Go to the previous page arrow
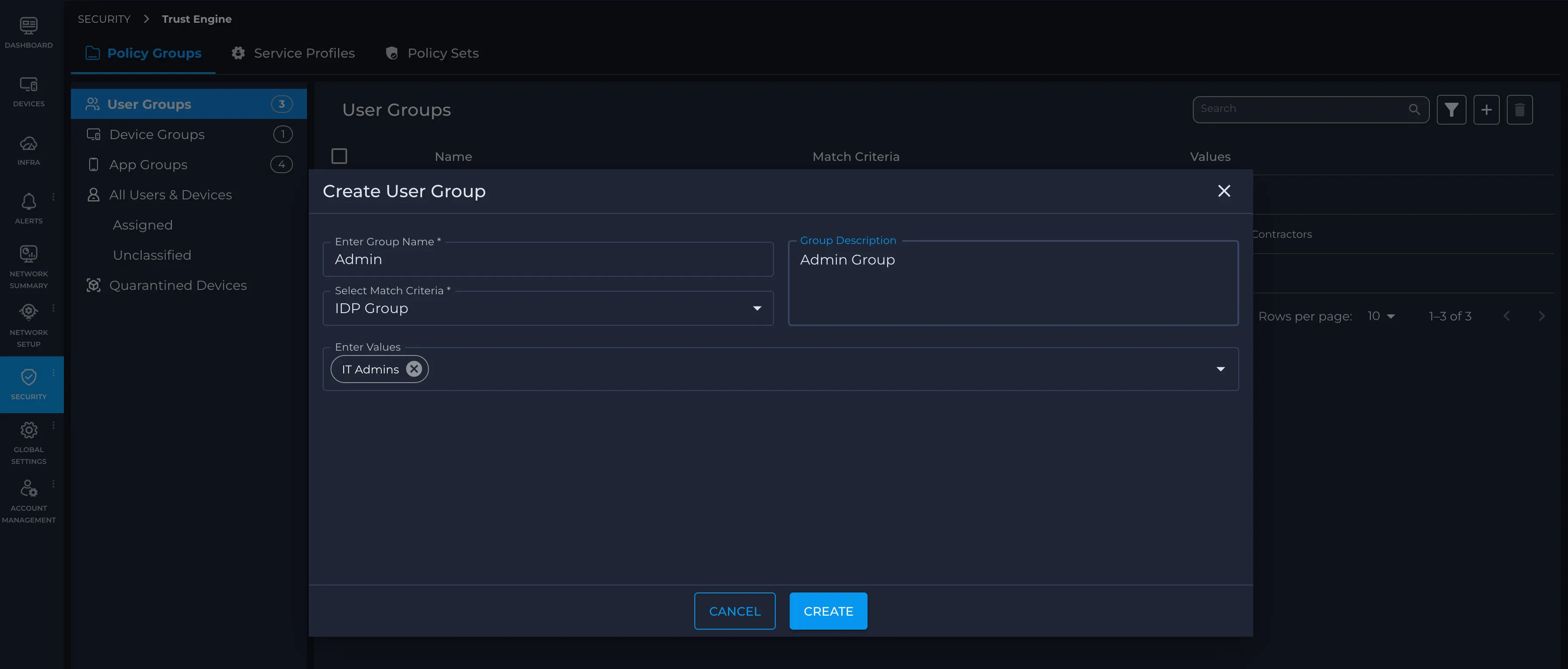Viewport: 1568px width, 669px height. click(1506, 316)
